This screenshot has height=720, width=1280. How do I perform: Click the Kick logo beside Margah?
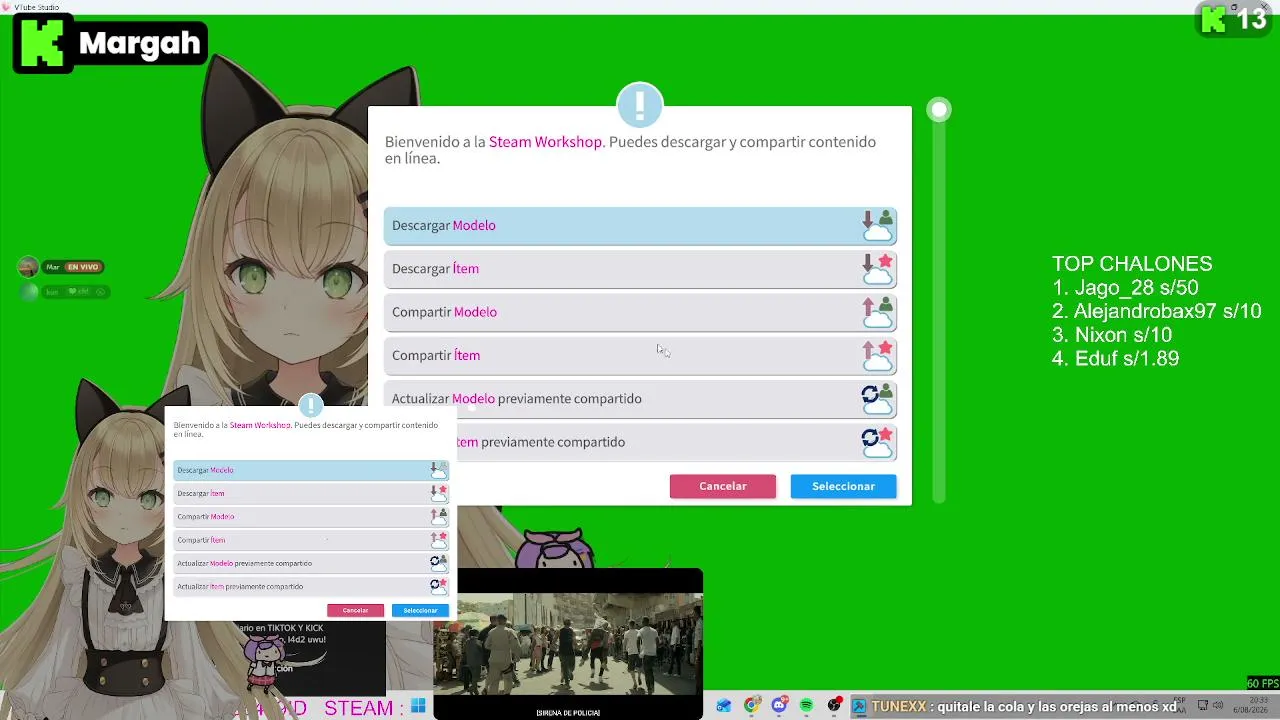42,43
